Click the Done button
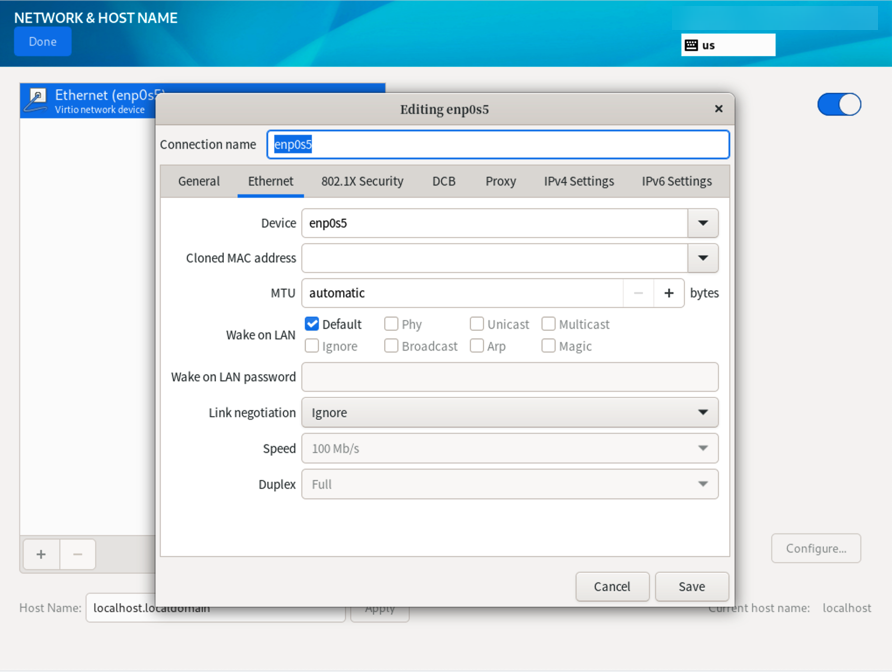 [43, 42]
